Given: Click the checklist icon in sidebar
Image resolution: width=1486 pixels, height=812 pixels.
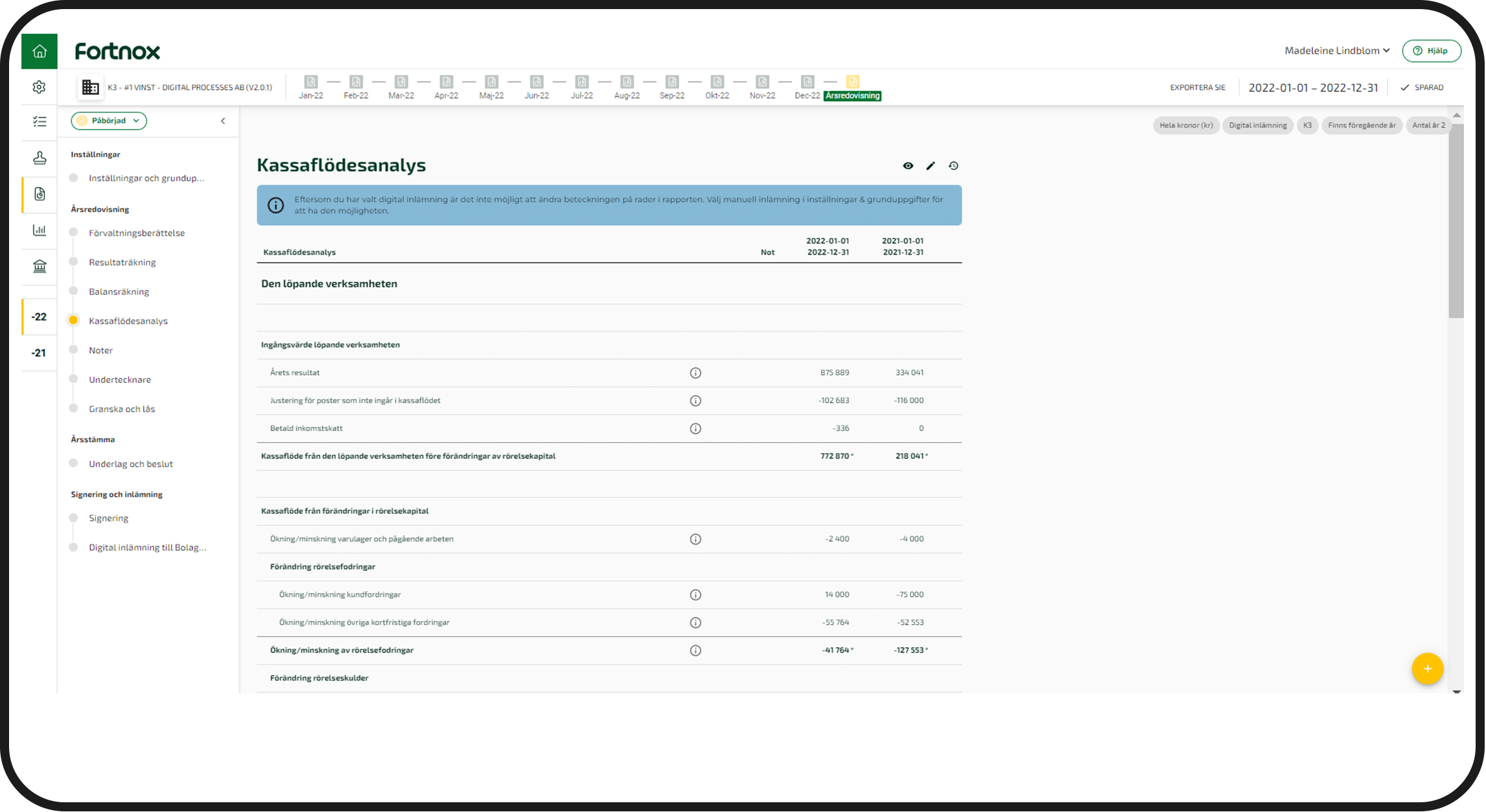Looking at the screenshot, I should pyautogui.click(x=40, y=121).
